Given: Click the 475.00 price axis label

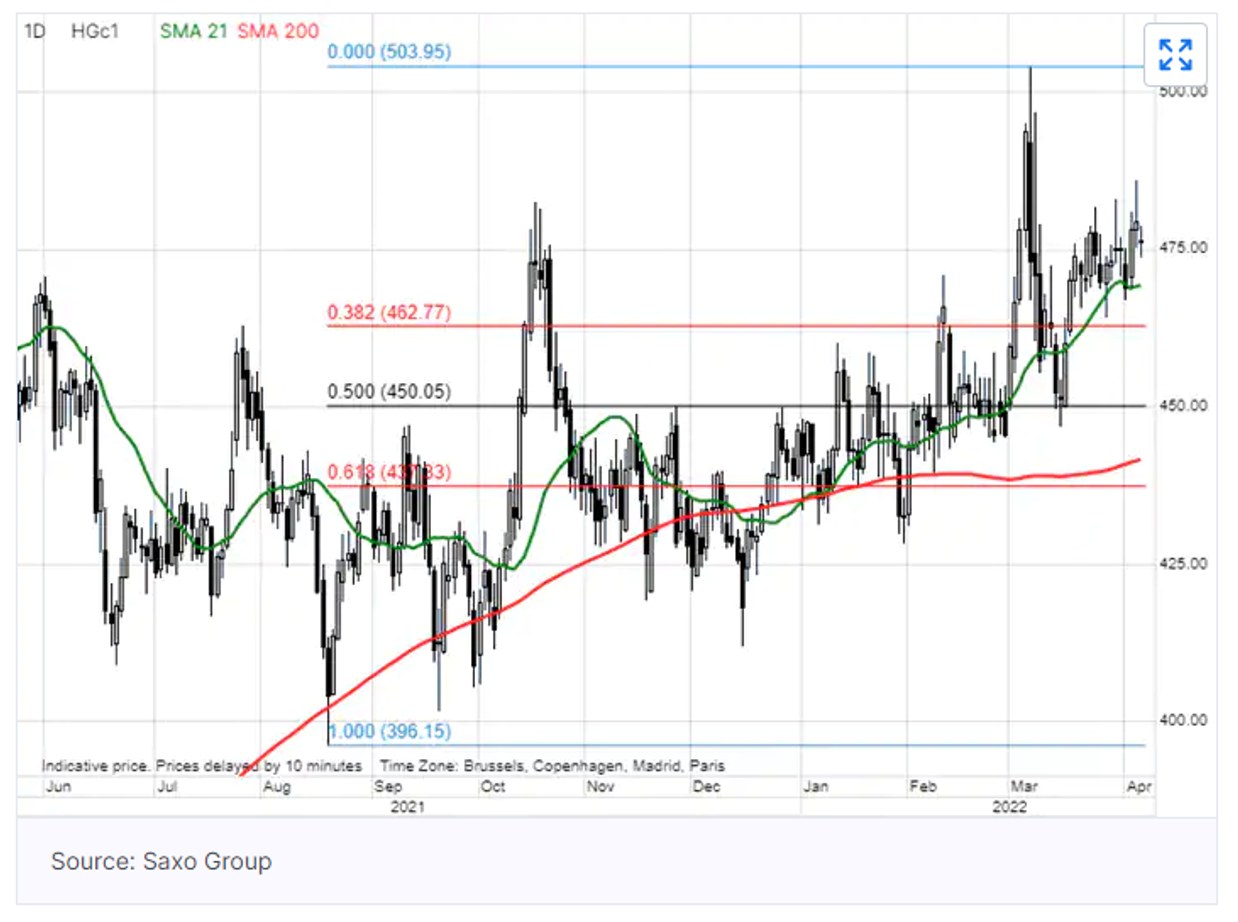Looking at the screenshot, I should (x=1184, y=248).
